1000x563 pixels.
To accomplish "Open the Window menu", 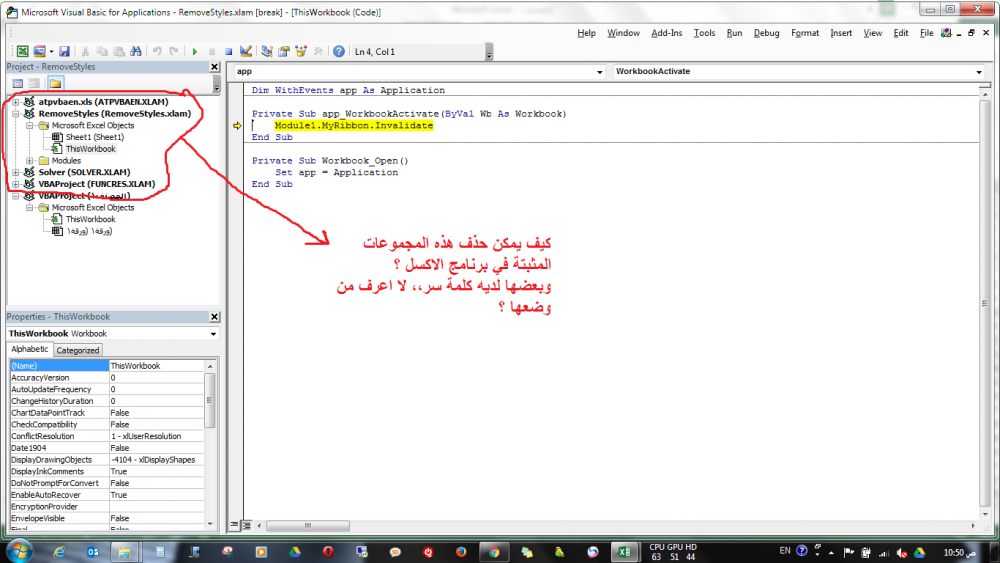I will [623, 33].
